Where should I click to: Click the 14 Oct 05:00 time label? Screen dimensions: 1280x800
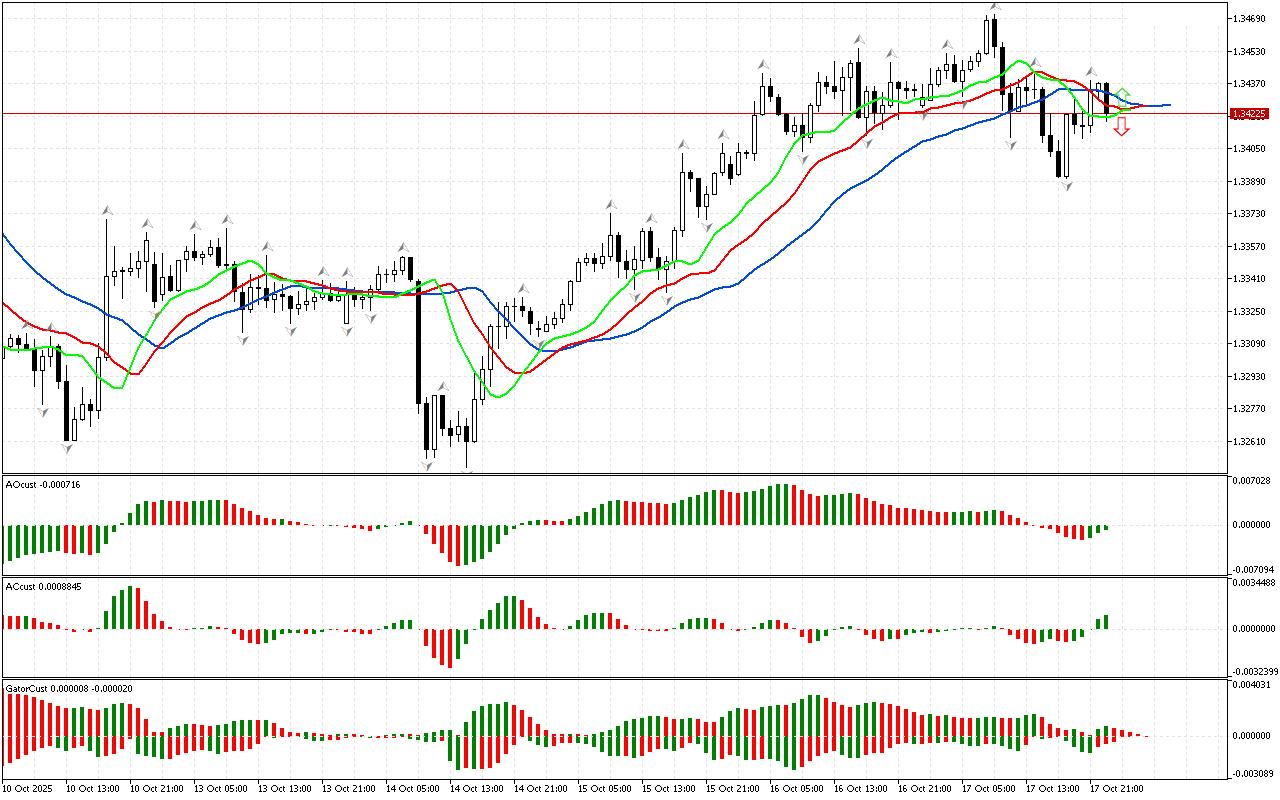coord(413,788)
